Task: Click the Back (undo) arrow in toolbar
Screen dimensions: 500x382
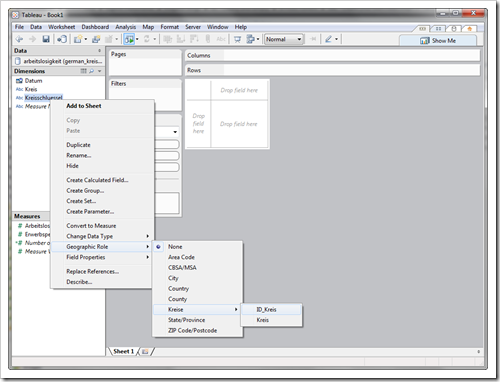Action: click(19, 39)
